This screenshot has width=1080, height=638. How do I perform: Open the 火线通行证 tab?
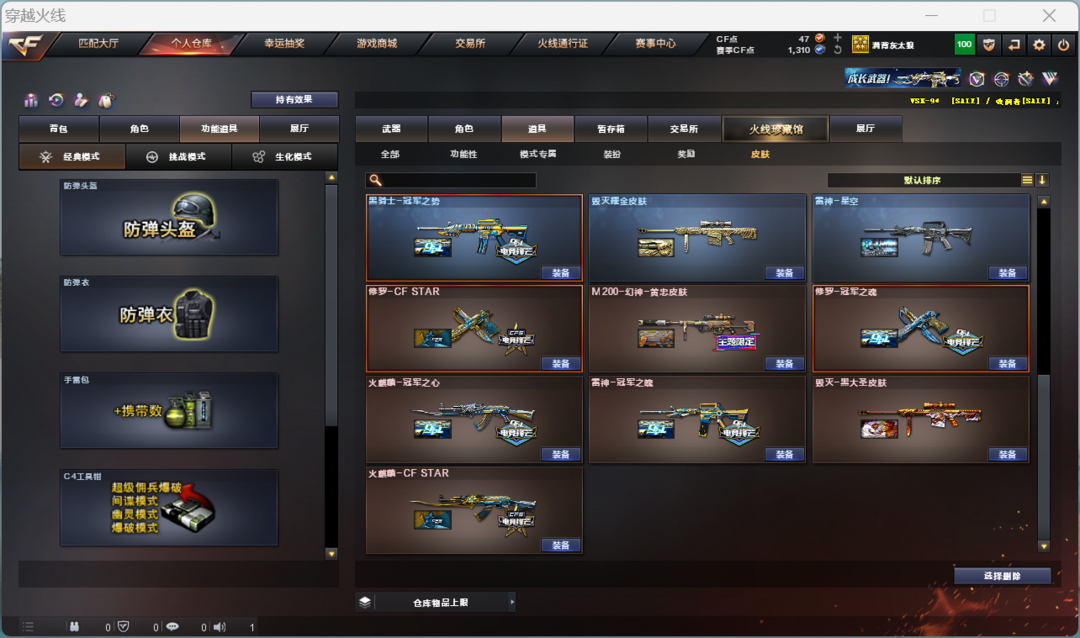pyautogui.click(x=563, y=43)
